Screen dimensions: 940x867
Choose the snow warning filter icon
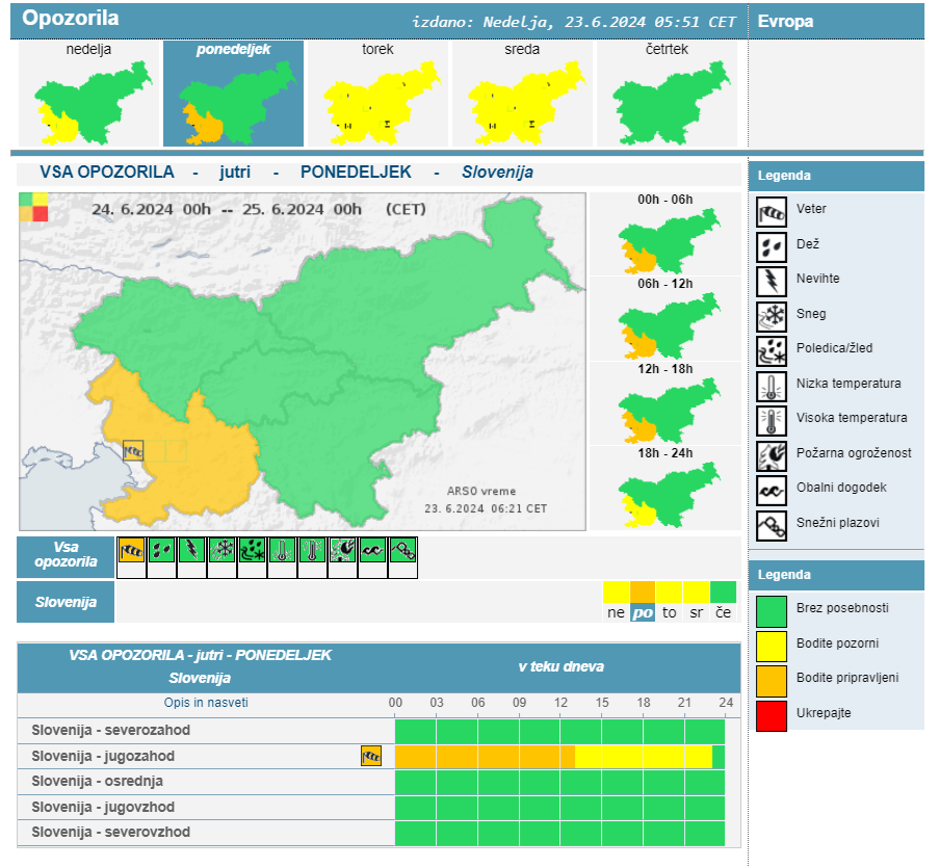(x=222, y=551)
